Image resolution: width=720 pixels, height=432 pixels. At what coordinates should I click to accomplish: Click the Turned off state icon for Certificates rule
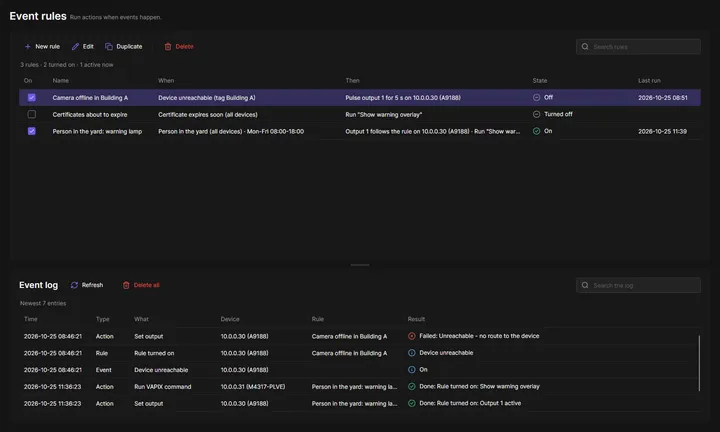536,114
